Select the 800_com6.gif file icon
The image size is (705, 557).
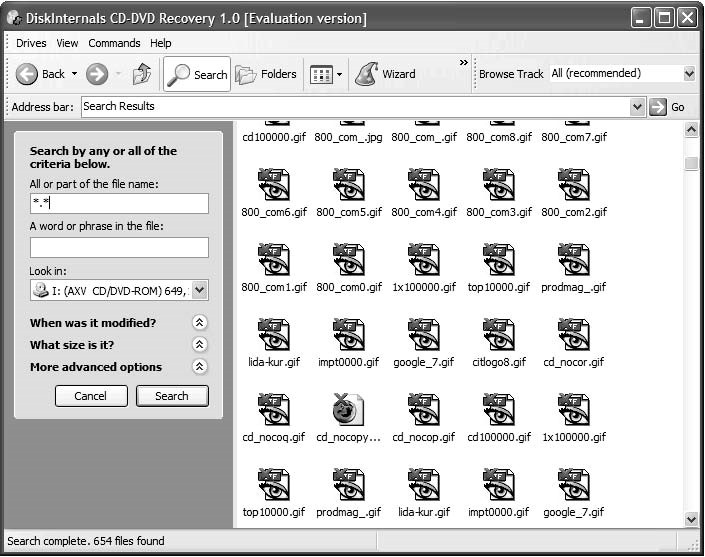[273, 185]
